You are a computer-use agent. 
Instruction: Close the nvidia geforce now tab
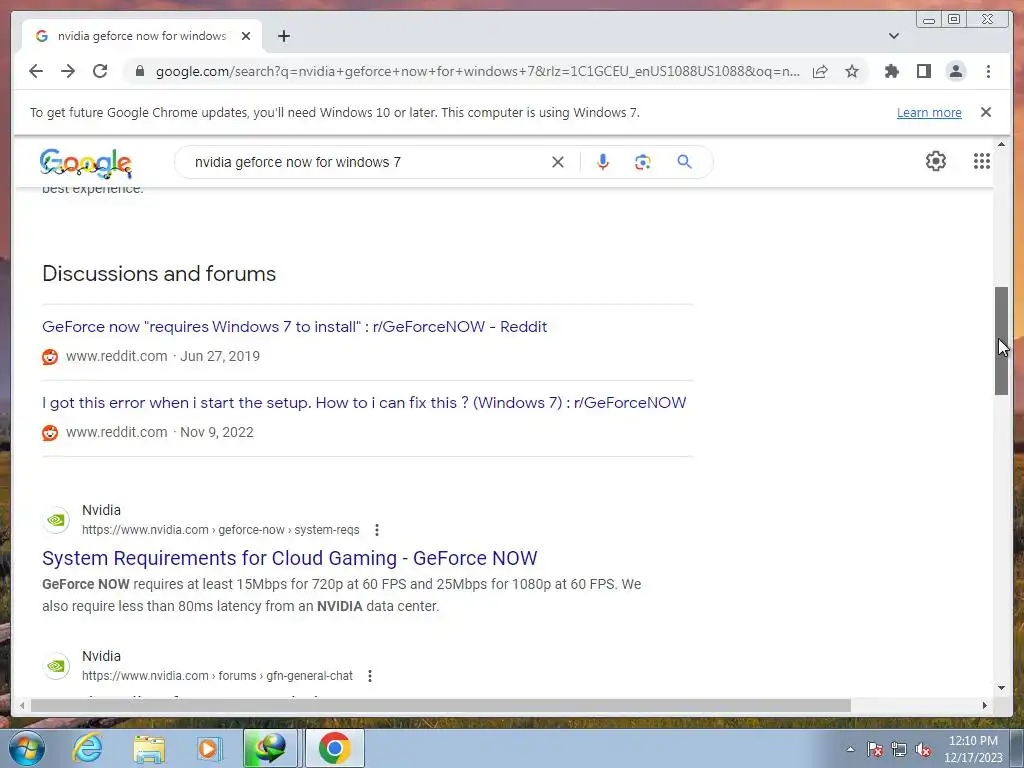pos(246,36)
